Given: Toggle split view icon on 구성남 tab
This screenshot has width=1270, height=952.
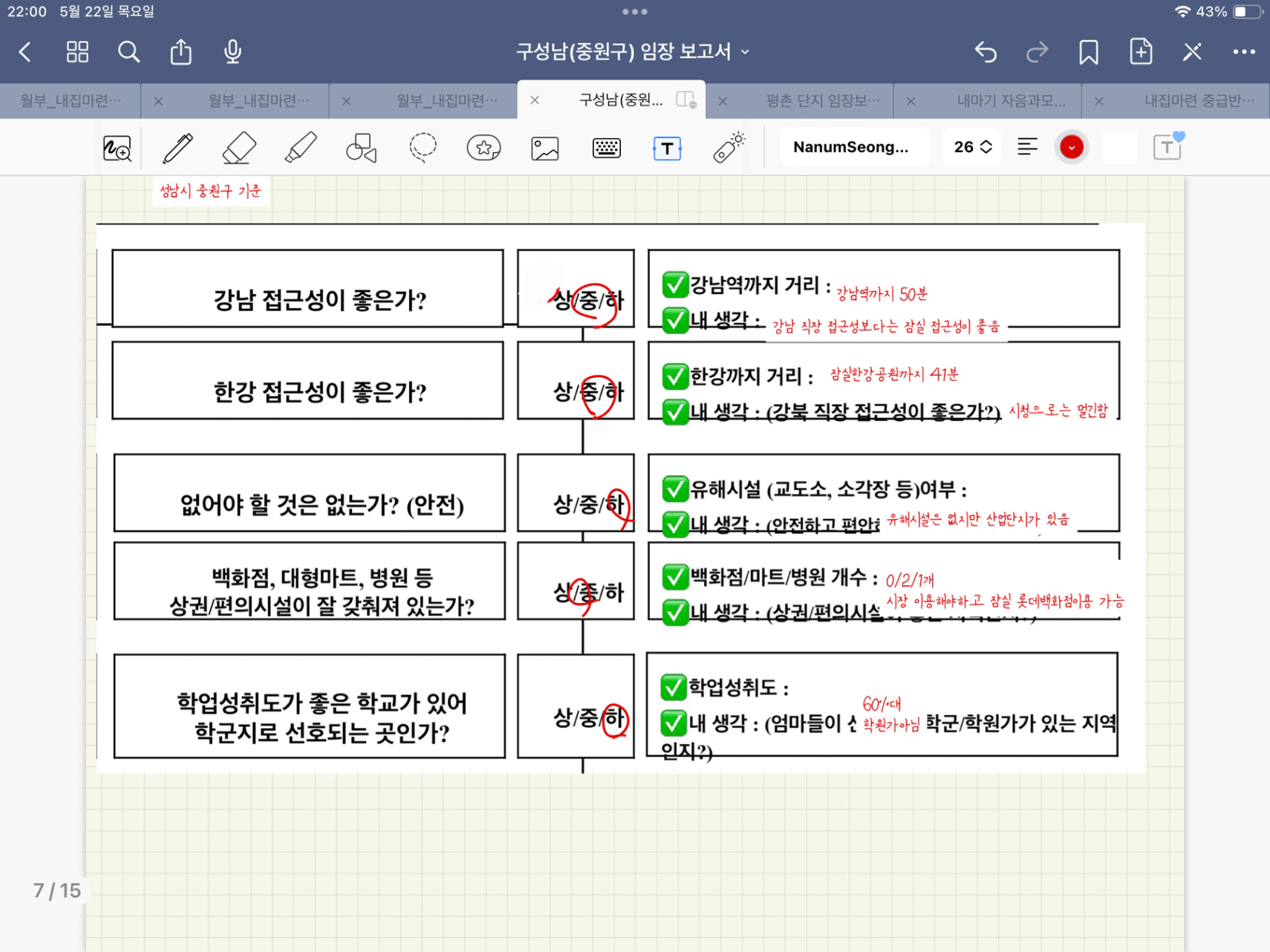Looking at the screenshot, I should 686,100.
